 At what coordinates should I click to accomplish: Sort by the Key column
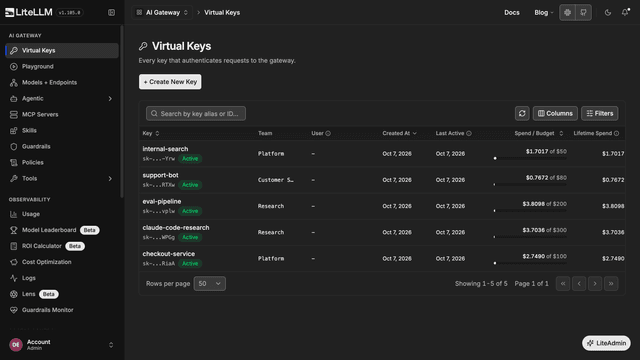tap(151, 133)
